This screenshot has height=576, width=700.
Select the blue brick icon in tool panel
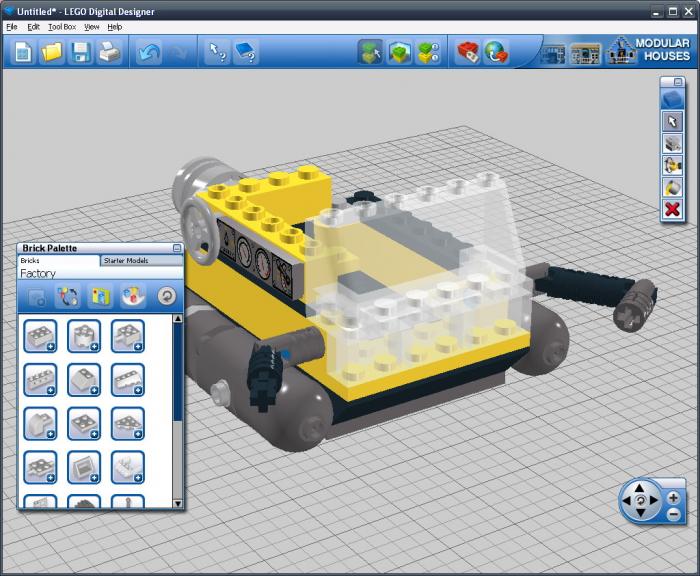[x=672, y=99]
